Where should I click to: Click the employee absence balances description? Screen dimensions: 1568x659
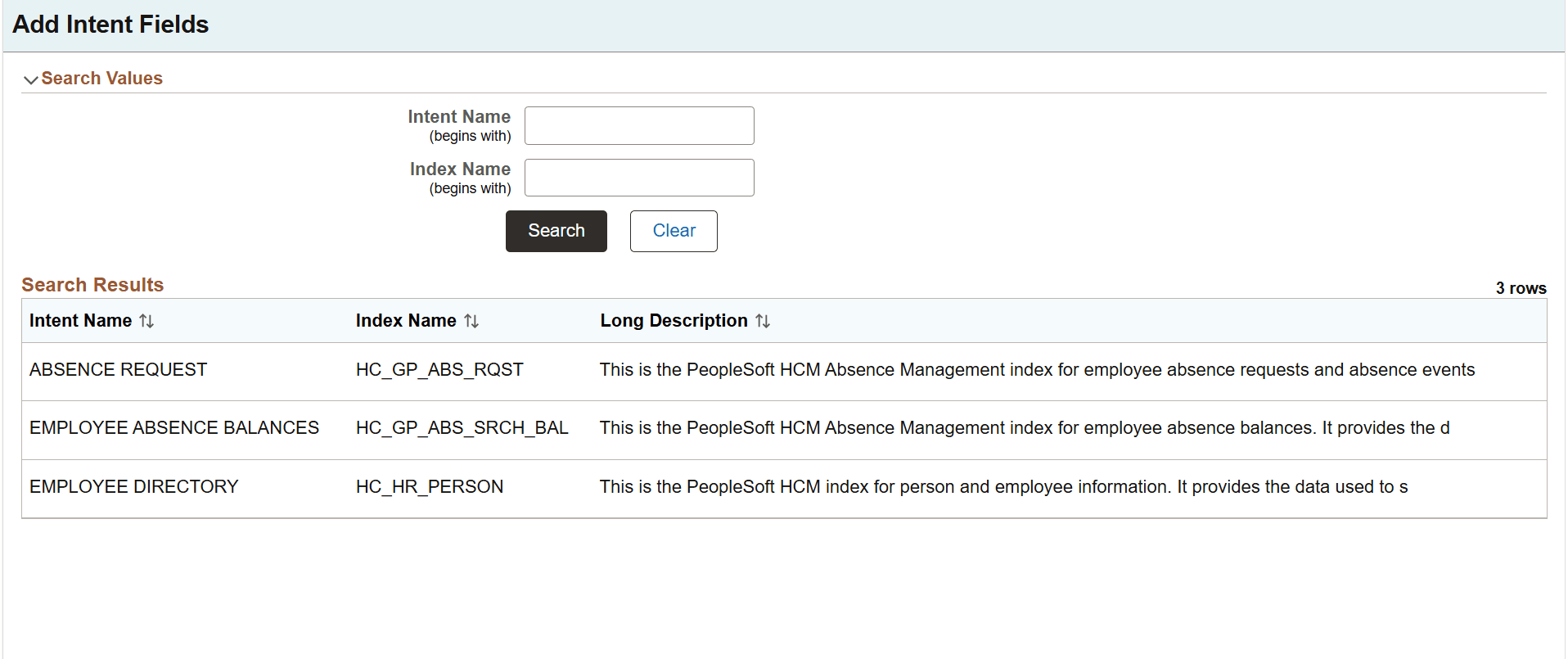[x=1025, y=428]
